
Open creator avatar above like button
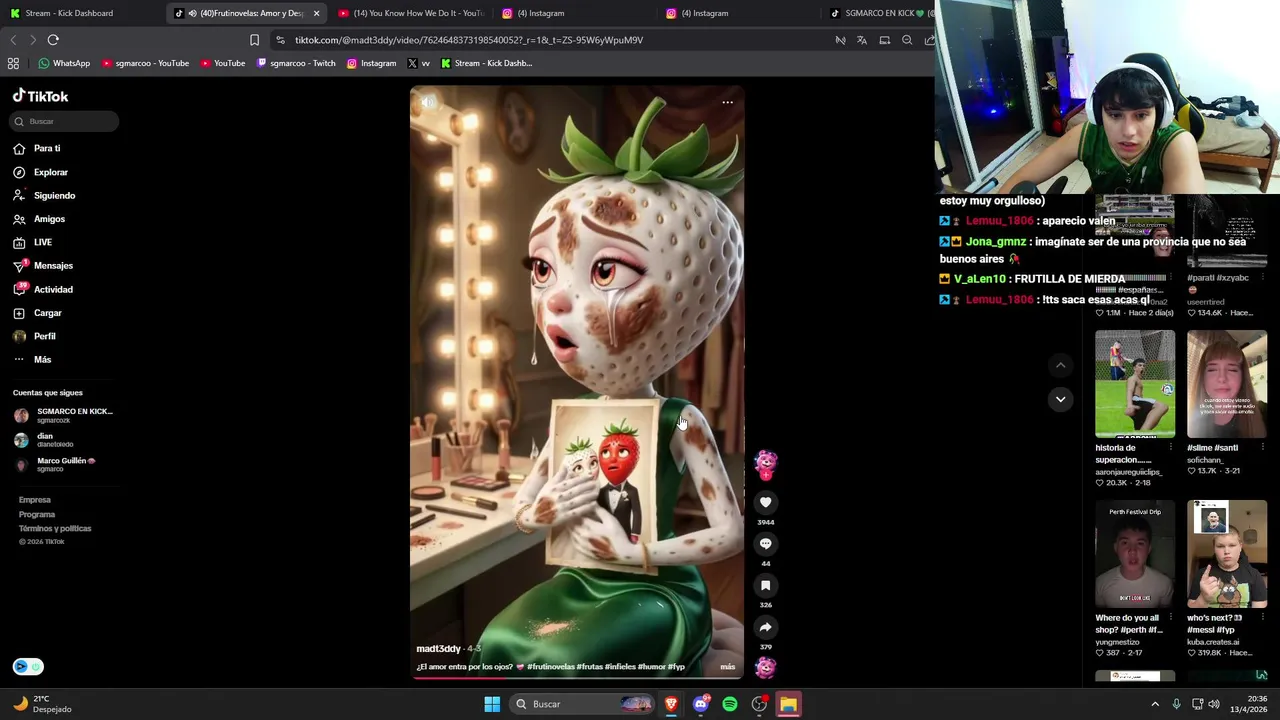pyautogui.click(x=765, y=462)
